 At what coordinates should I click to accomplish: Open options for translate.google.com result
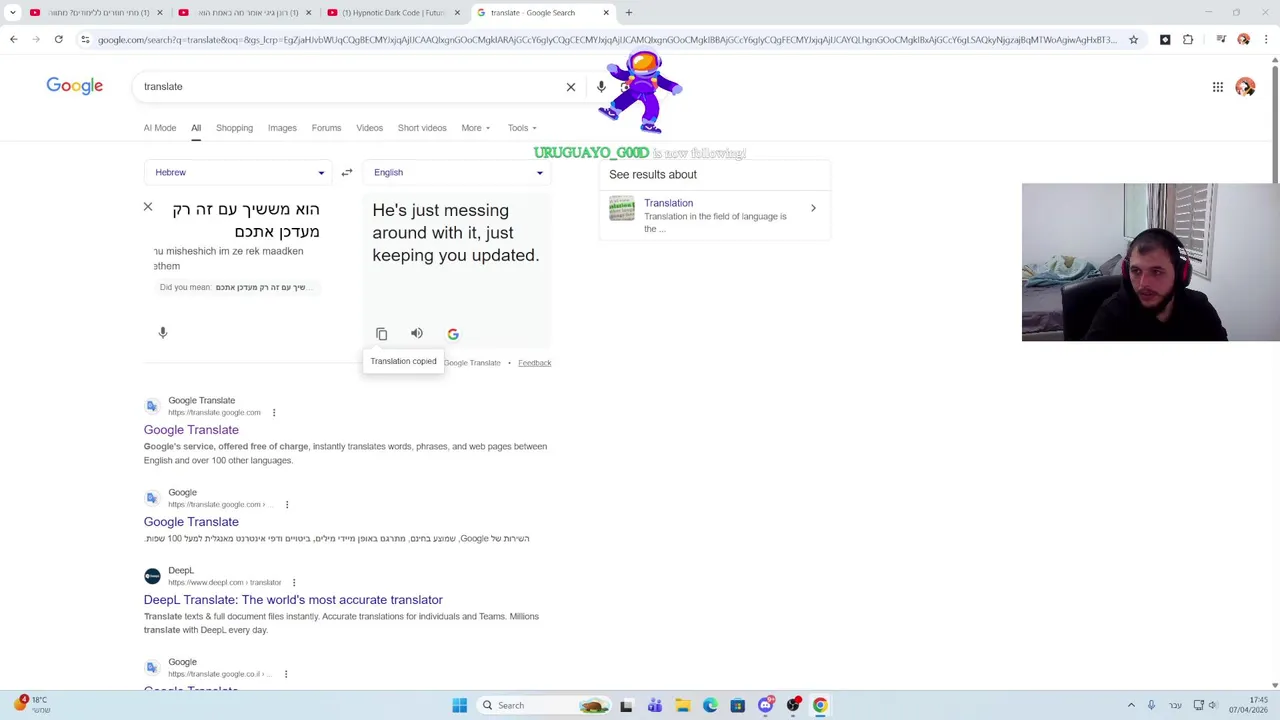pyautogui.click(x=274, y=413)
